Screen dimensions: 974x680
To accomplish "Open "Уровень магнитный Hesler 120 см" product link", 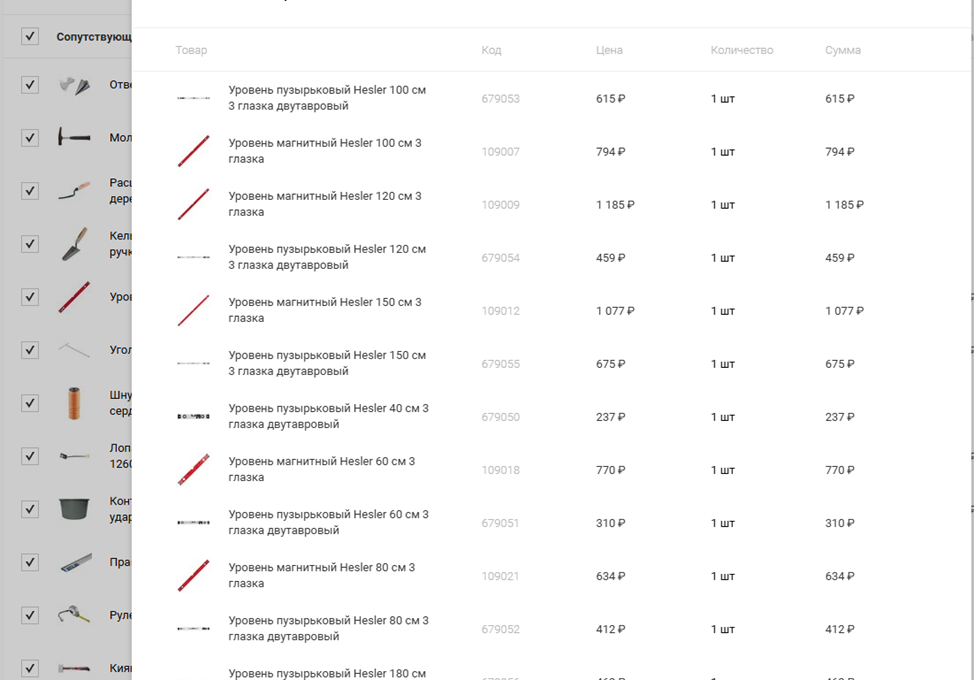I will (x=325, y=204).
